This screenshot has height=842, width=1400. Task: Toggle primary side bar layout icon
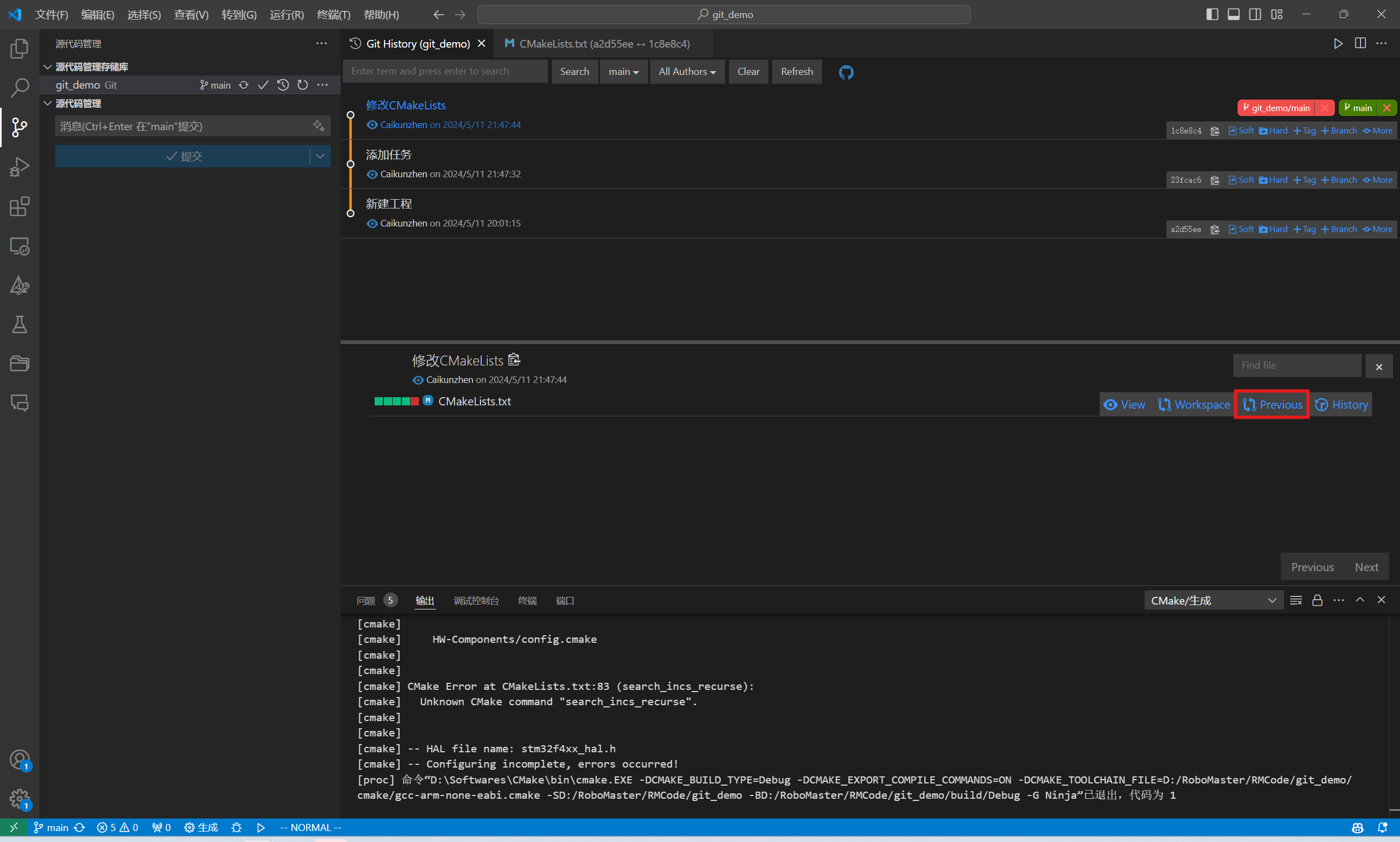pyautogui.click(x=1212, y=14)
